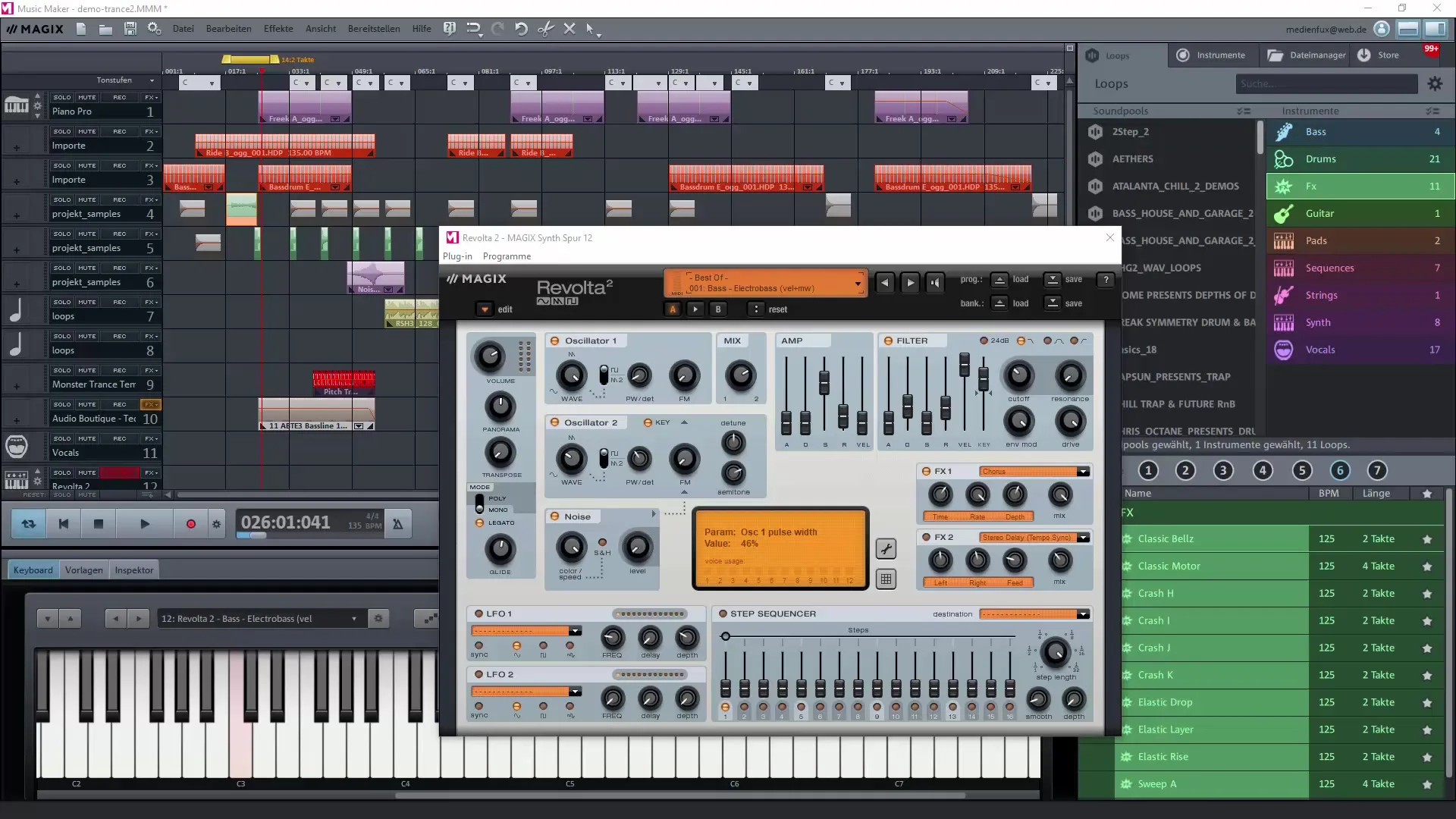Toggle Oscillator 1 on/off
The width and height of the screenshot is (1456, 819).
coord(554,341)
